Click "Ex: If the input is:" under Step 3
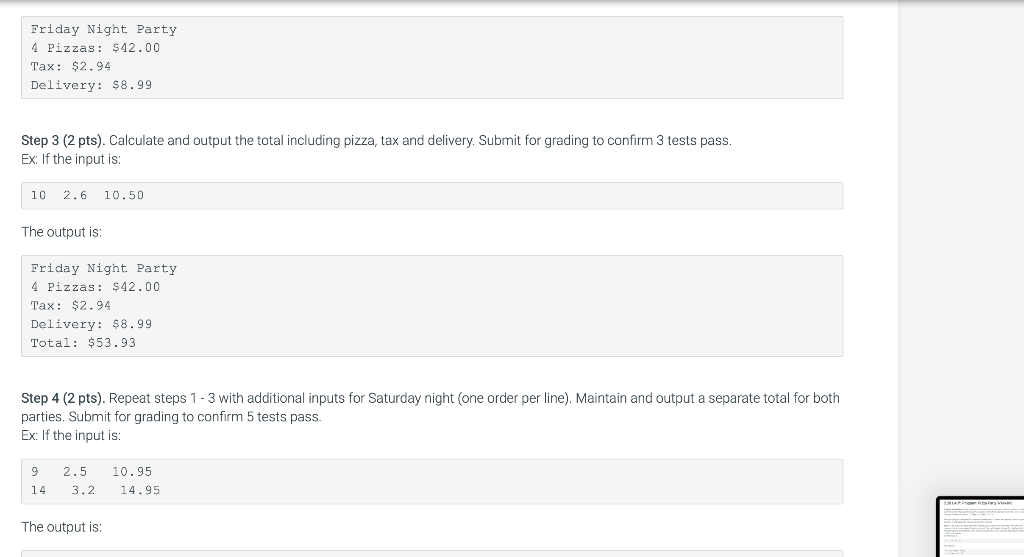Screen dimensions: 1024x557 point(71,159)
